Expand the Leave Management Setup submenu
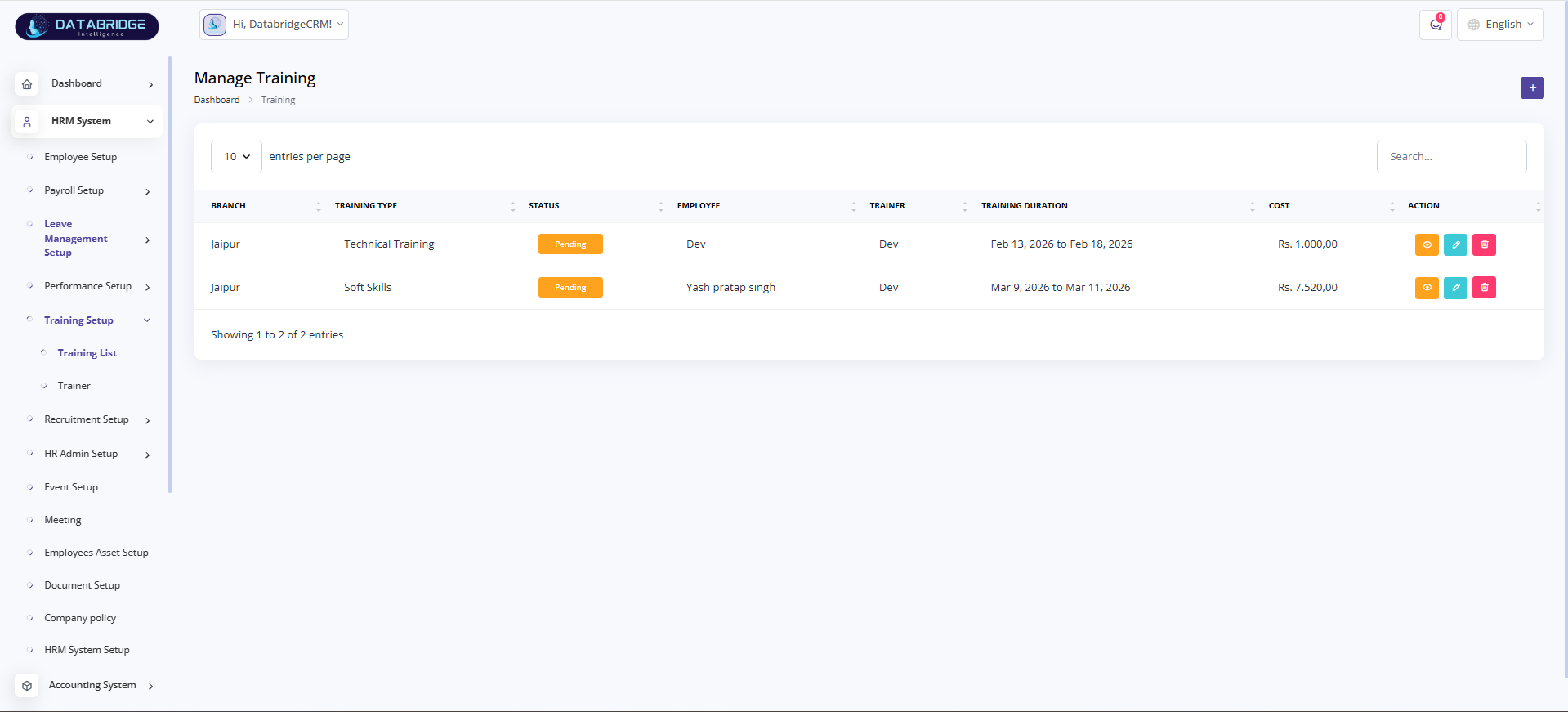 tap(147, 240)
